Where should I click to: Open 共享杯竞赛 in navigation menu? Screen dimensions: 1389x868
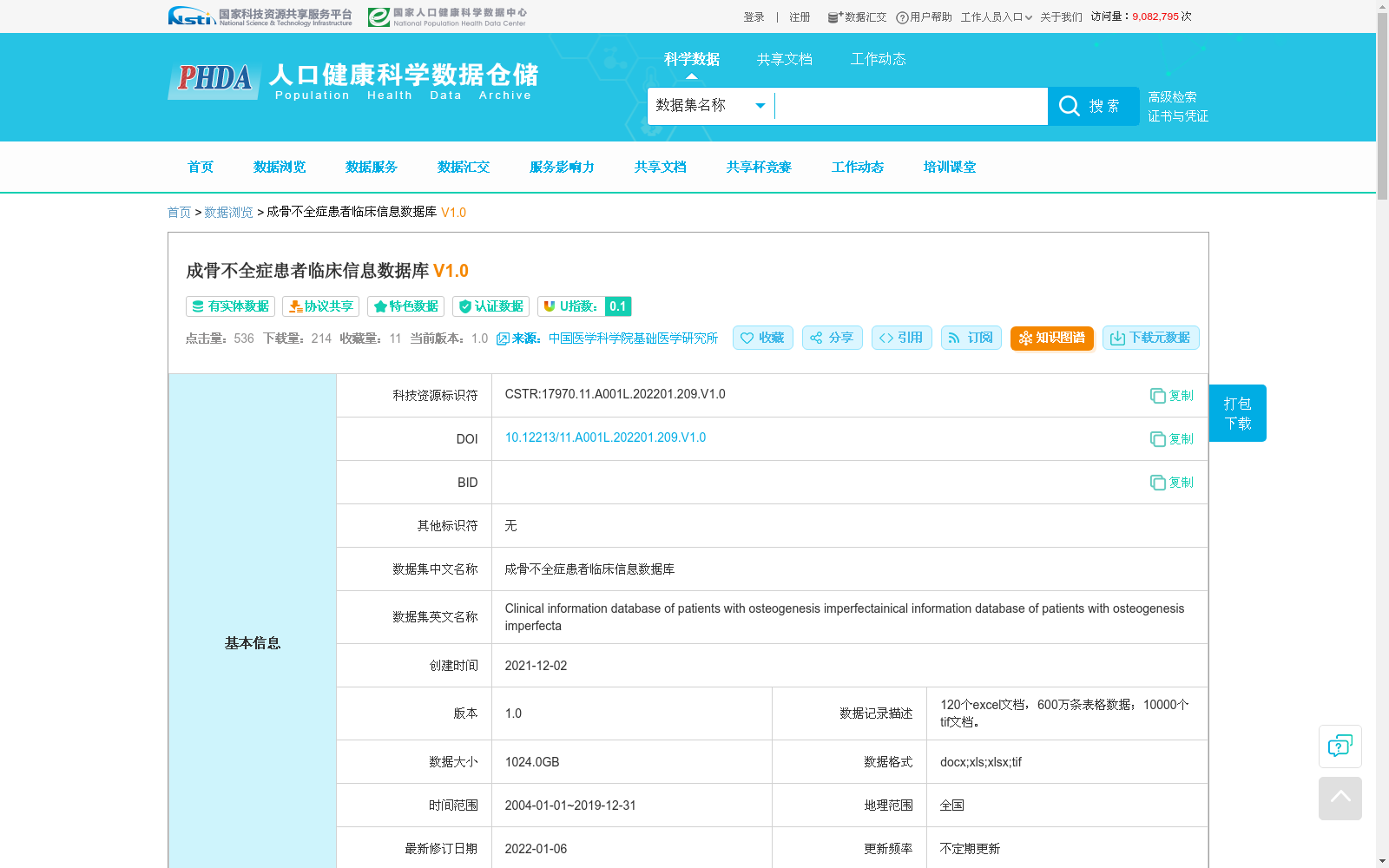(x=758, y=167)
